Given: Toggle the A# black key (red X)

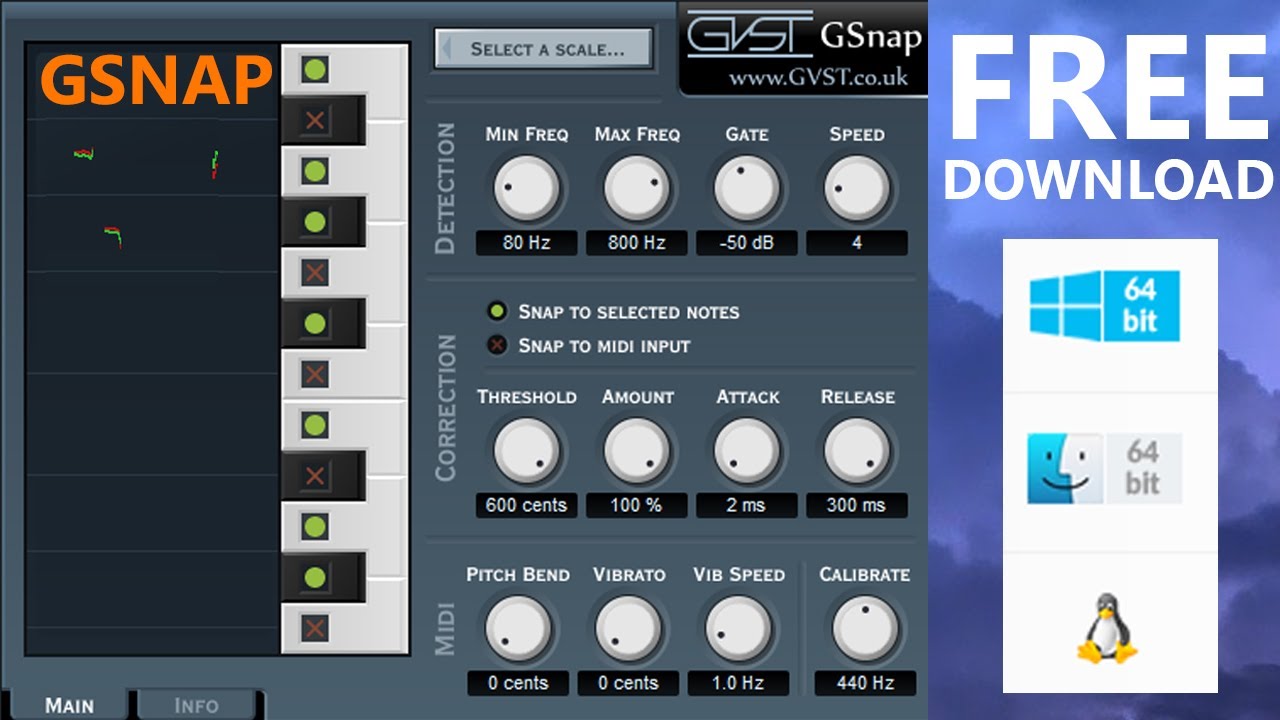Looking at the screenshot, I should click(x=315, y=121).
